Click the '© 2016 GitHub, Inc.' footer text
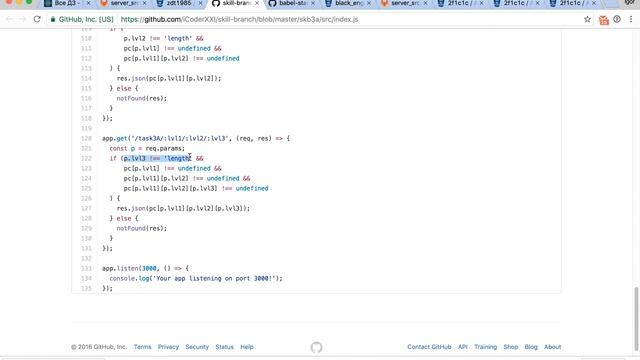640x360 pixels. [x=99, y=347]
